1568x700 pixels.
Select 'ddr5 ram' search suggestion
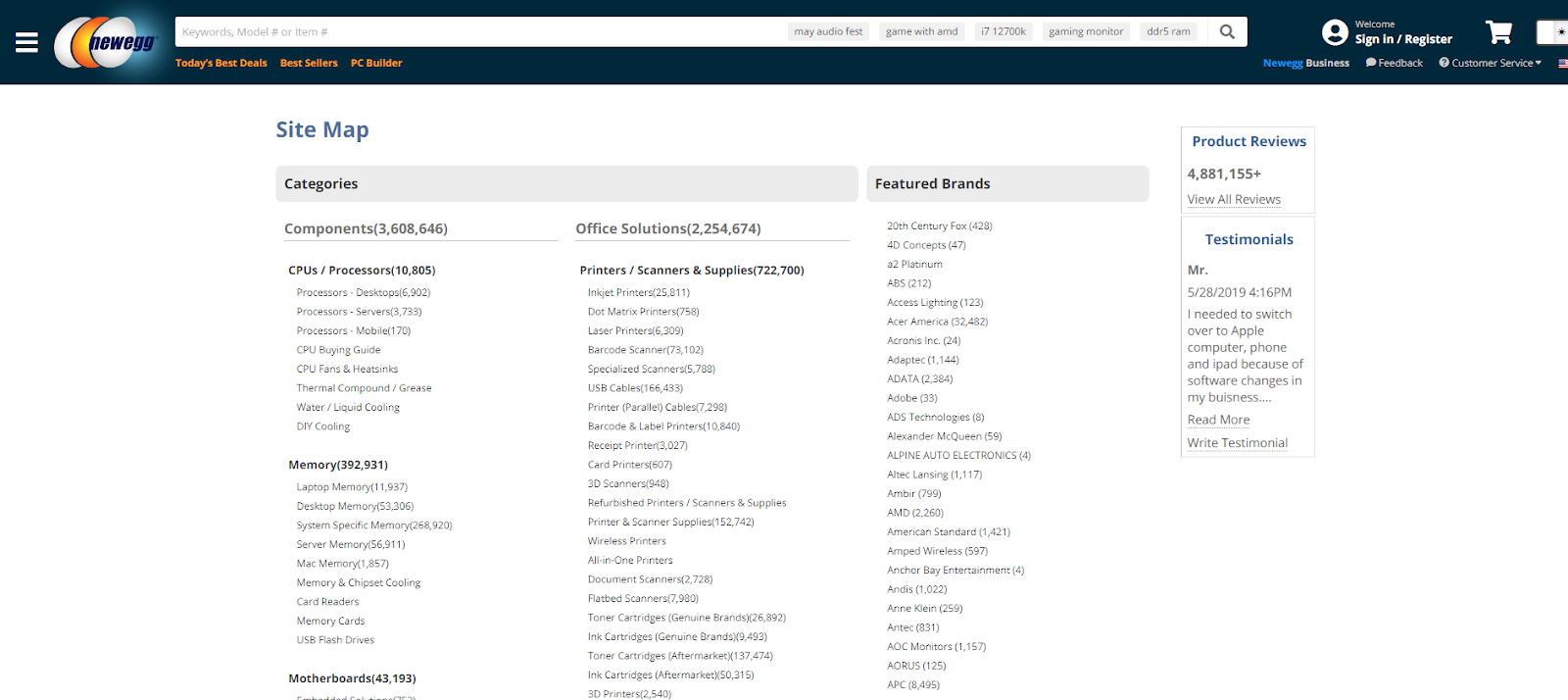click(1168, 31)
